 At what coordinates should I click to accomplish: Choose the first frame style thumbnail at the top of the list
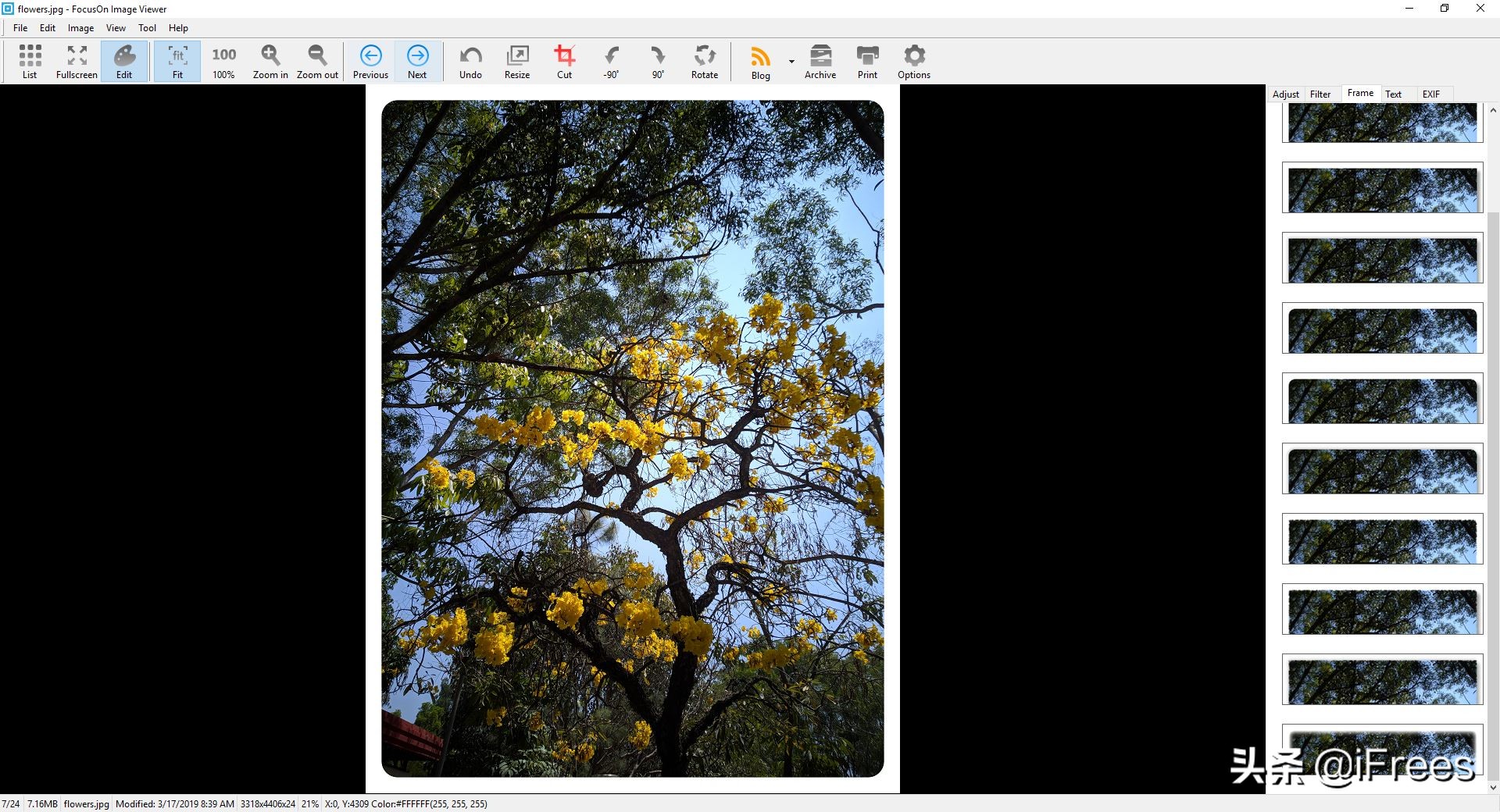1382,123
